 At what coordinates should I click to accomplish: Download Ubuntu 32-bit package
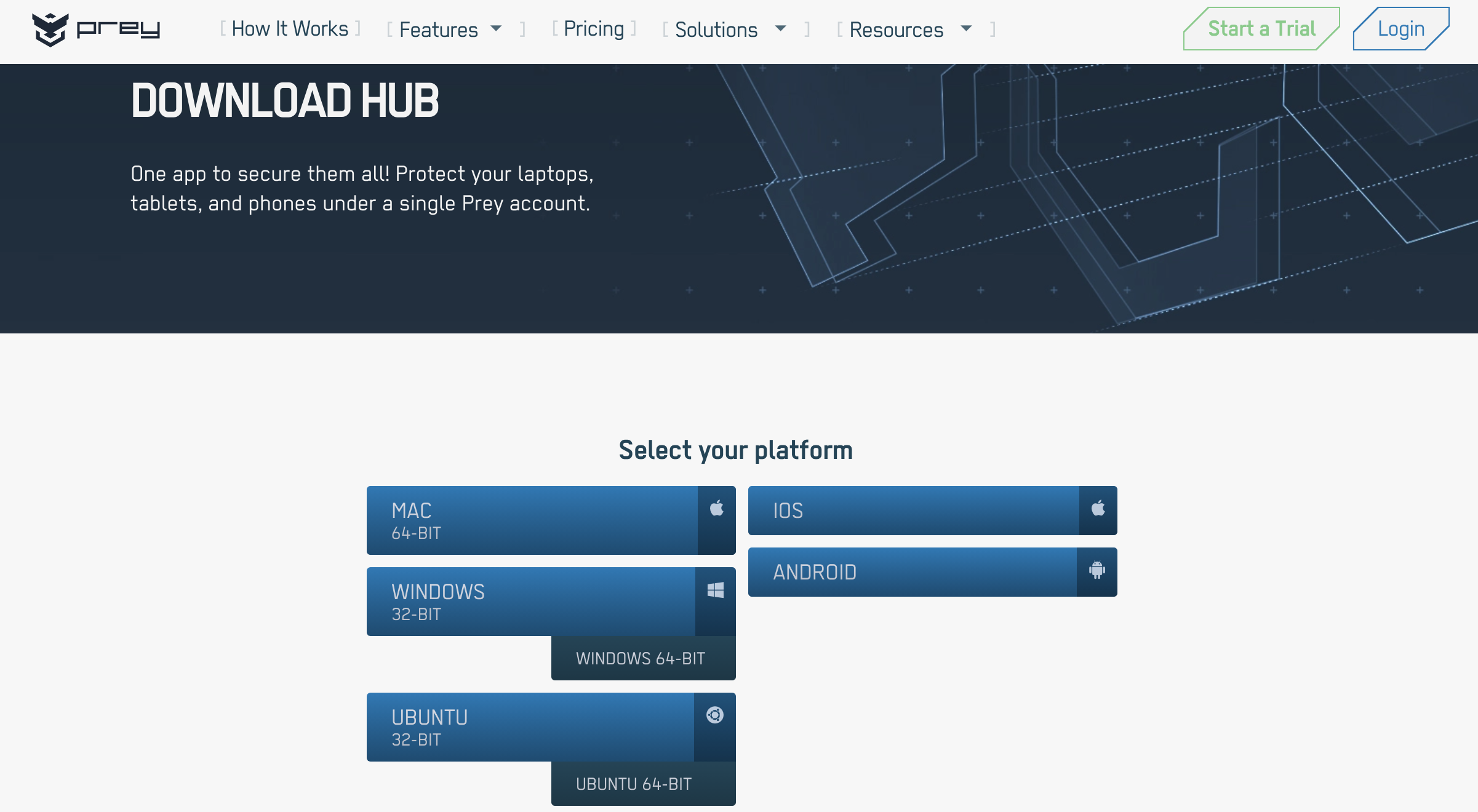(x=551, y=727)
